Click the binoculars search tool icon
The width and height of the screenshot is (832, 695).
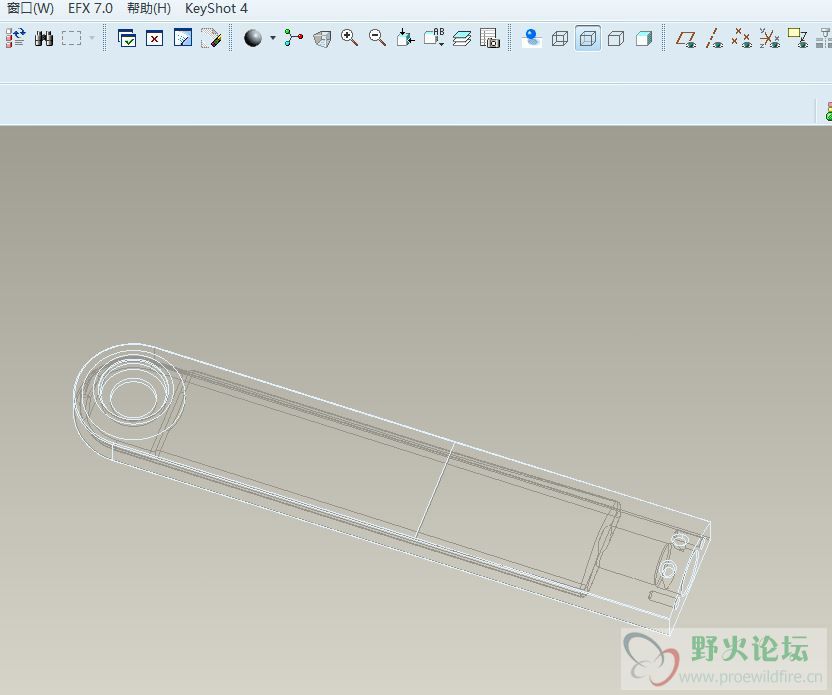tap(44, 38)
